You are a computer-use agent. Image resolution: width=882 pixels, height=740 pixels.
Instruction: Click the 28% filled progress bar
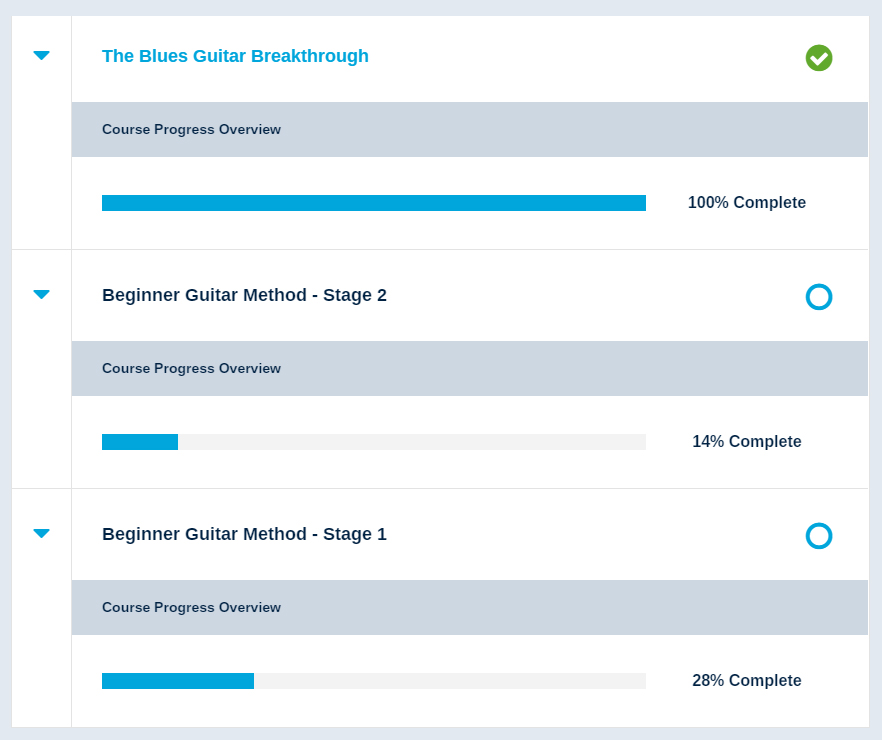coord(178,681)
